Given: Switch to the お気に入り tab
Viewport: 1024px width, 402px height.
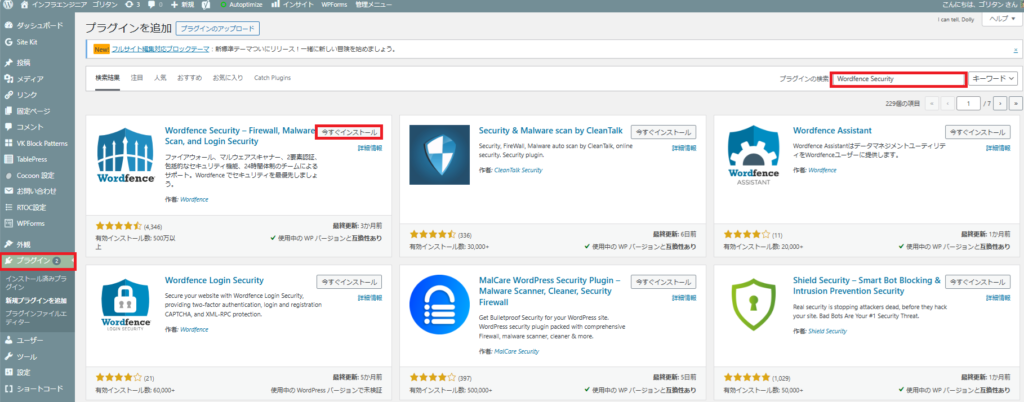Looking at the screenshot, I should 228,78.
